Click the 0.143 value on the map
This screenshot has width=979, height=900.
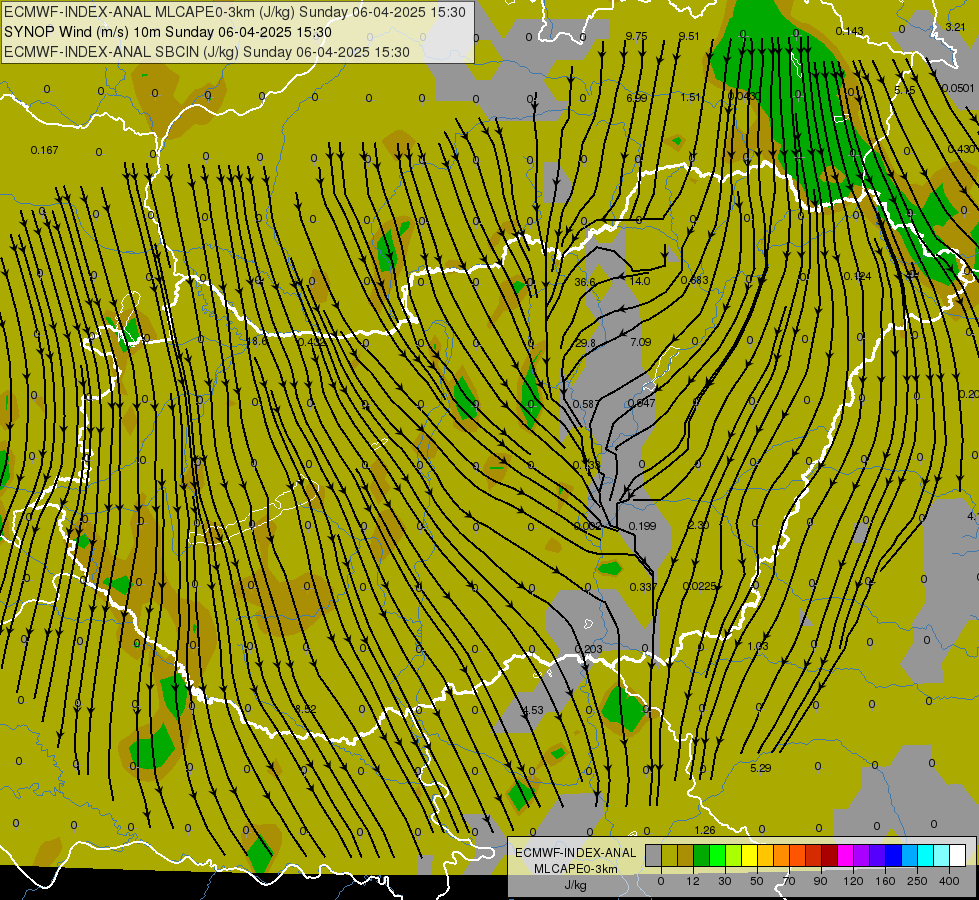[x=850, y=31]
